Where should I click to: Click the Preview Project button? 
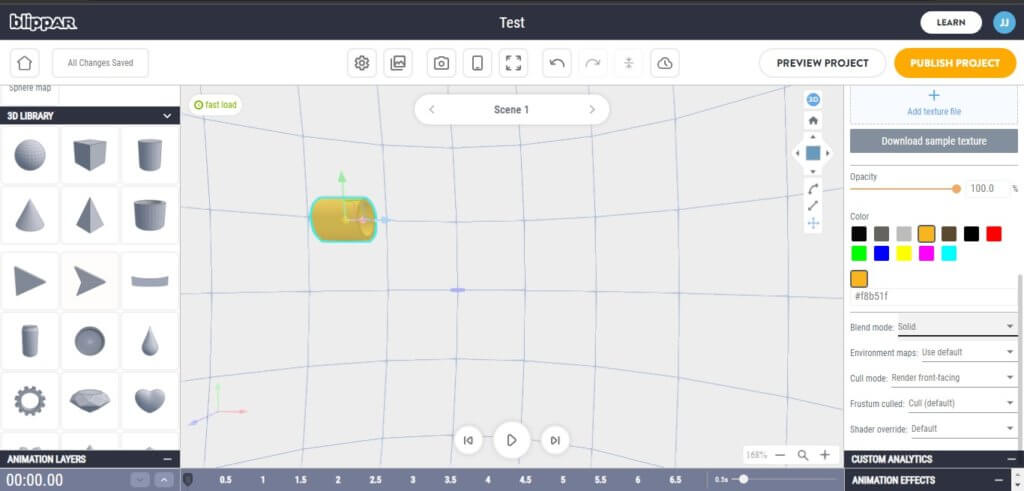[821, 63]
